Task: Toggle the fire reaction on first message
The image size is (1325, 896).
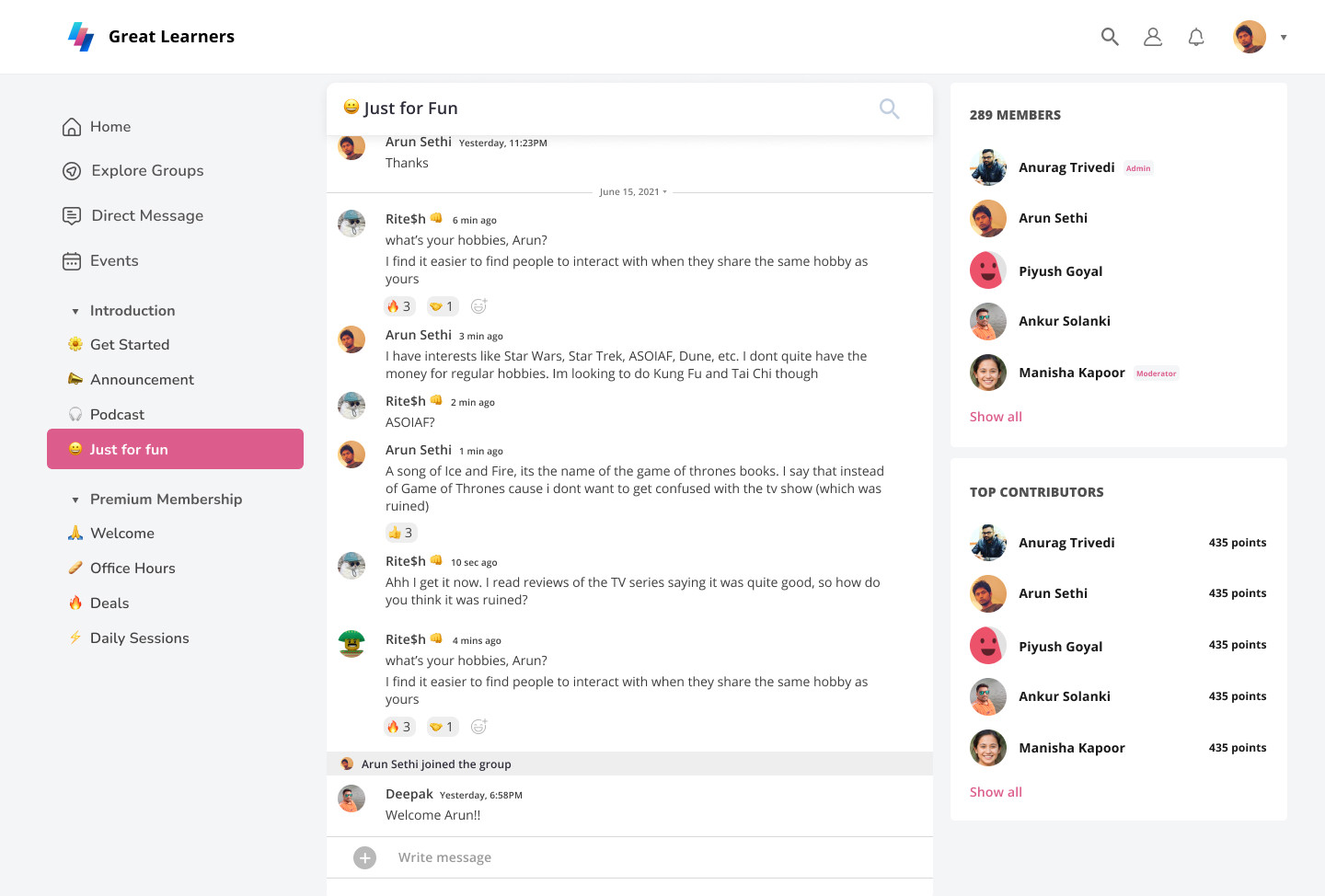Action: [x=399, y=306]
